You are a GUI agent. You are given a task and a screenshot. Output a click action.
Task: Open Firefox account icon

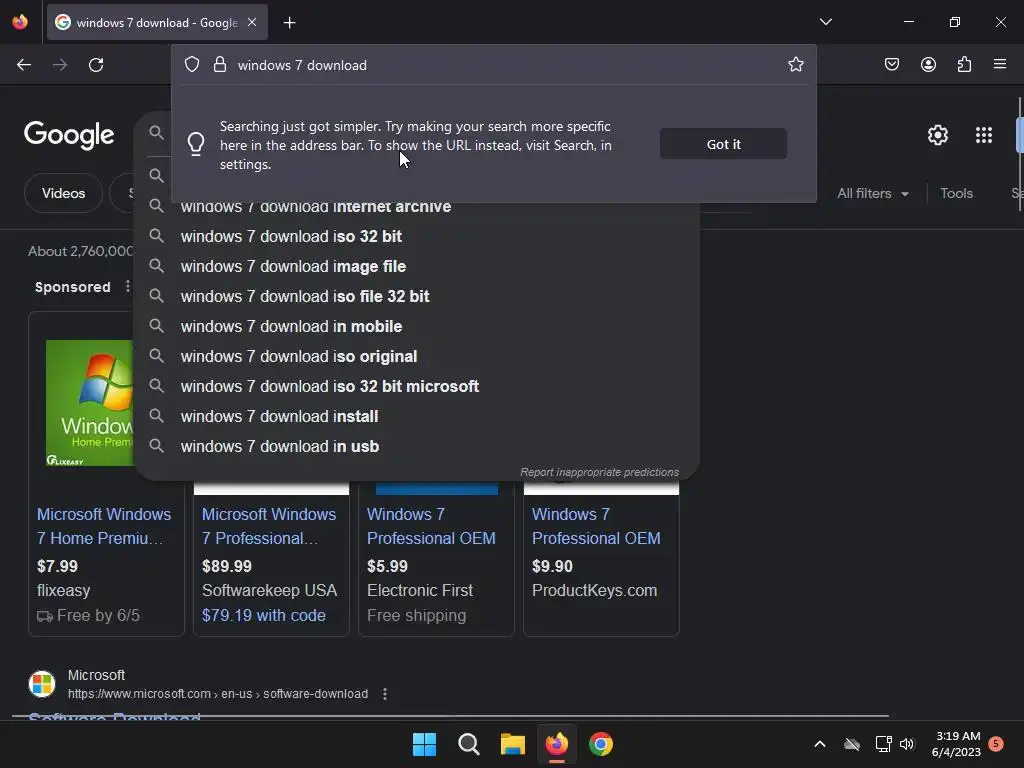click(x=928, y=65)
